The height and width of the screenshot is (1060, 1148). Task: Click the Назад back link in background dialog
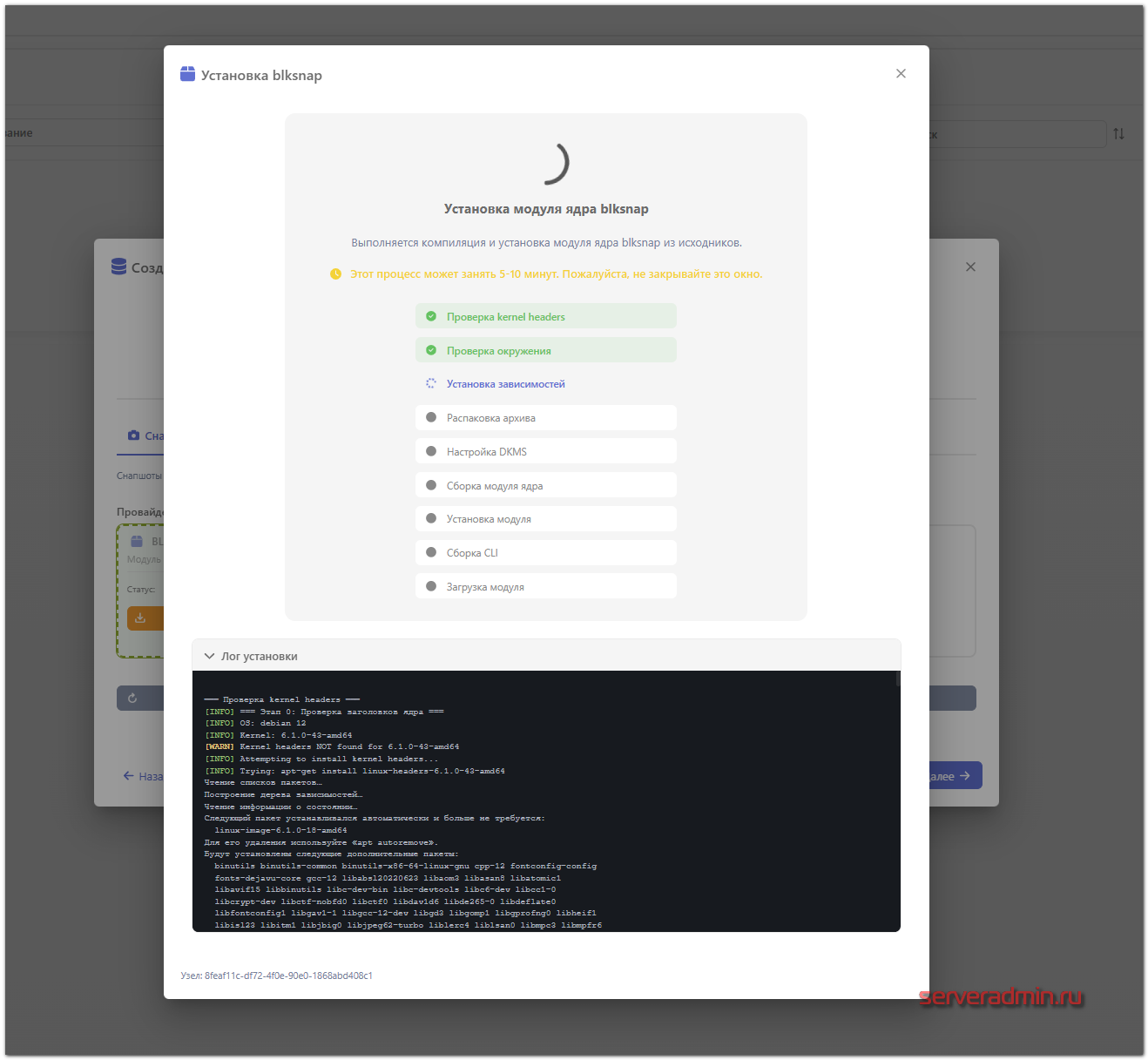143,775
